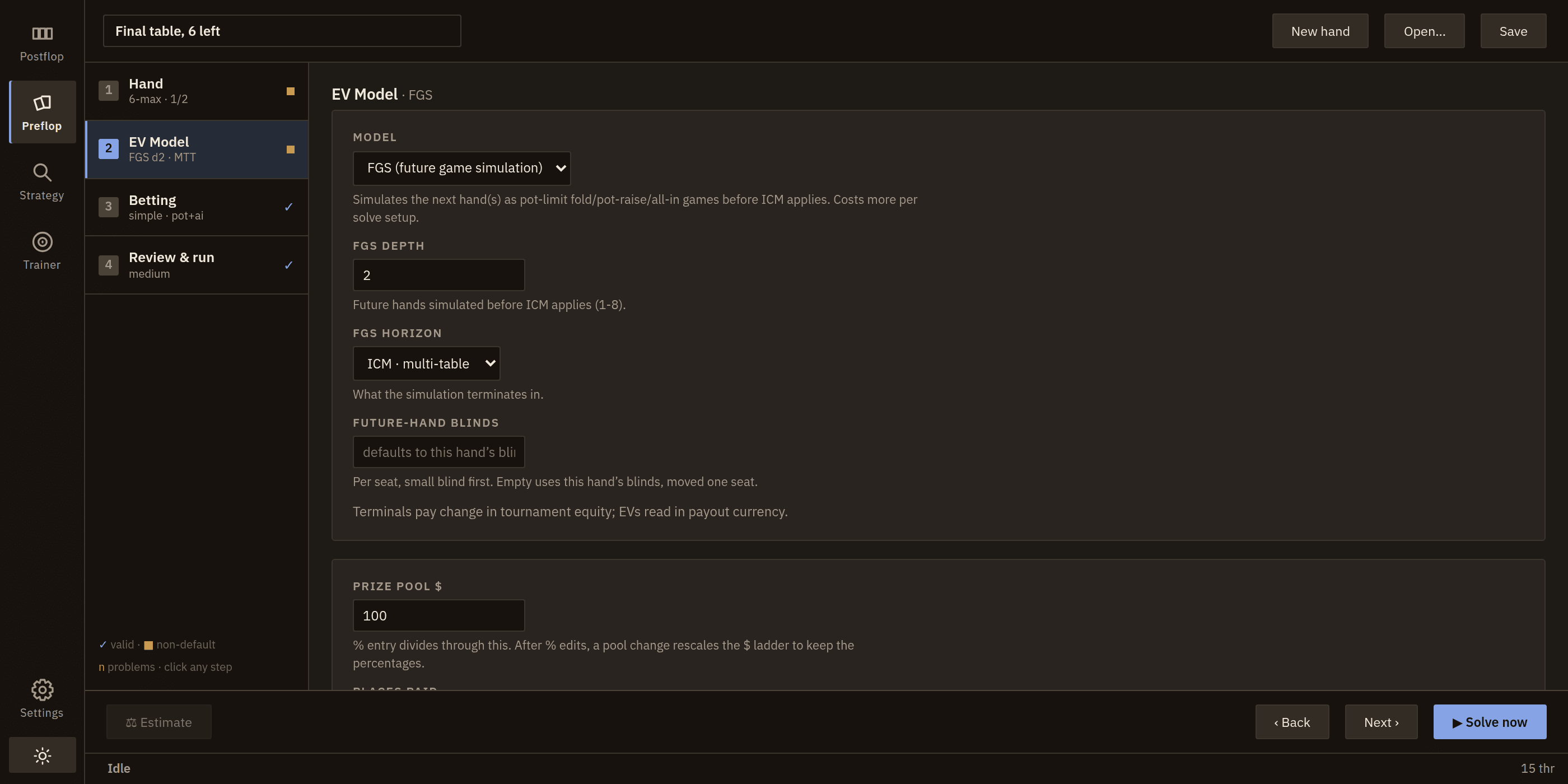This screenshot has width=1568, height=784.
Task: Toggle light theme sun button
Action: [x=42, y=755]
